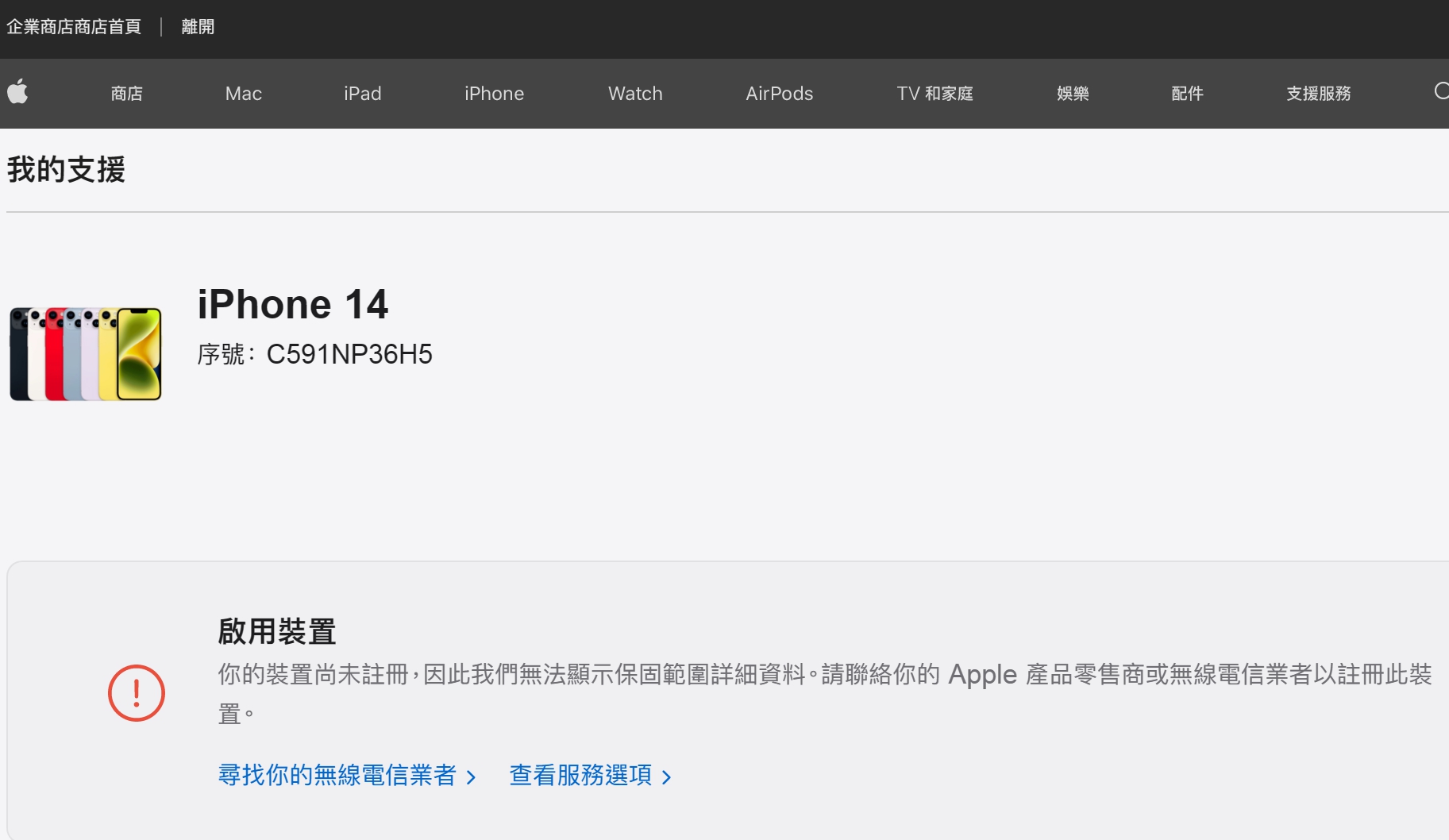Click the 啟用裝置 heading

(277, 632)
